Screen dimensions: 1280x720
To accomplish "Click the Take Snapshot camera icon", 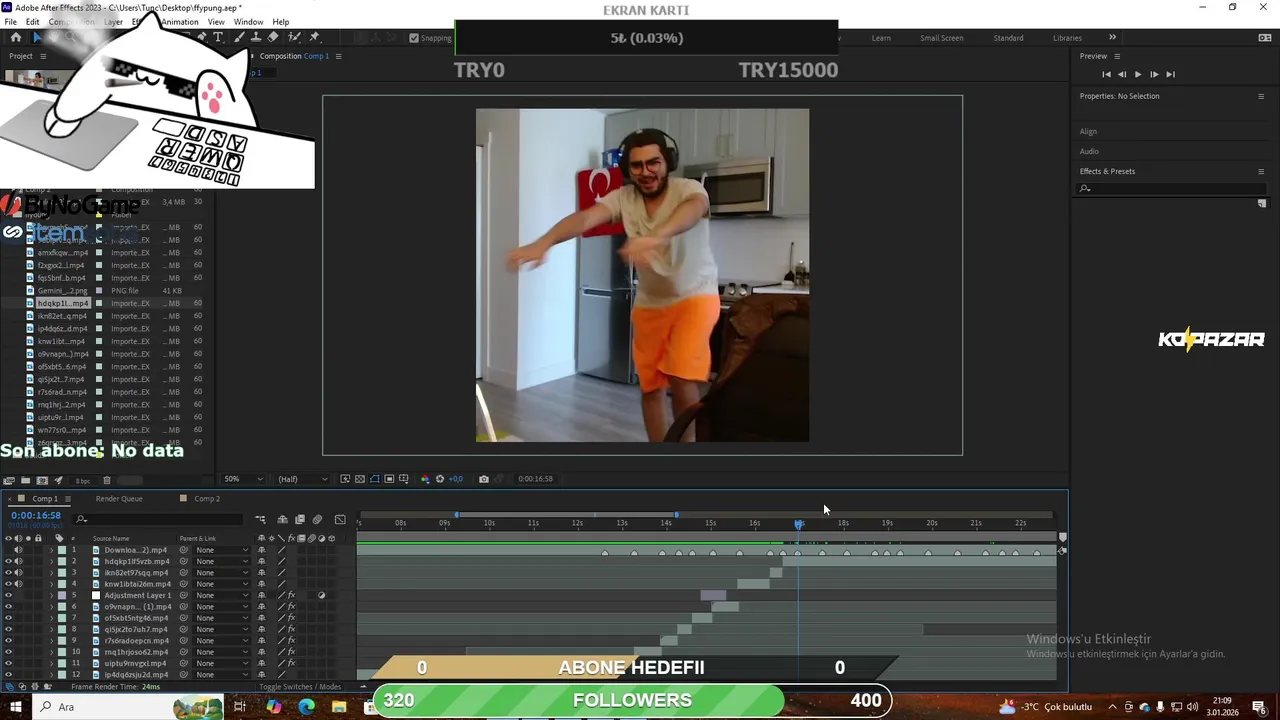I will pos(484,479).
